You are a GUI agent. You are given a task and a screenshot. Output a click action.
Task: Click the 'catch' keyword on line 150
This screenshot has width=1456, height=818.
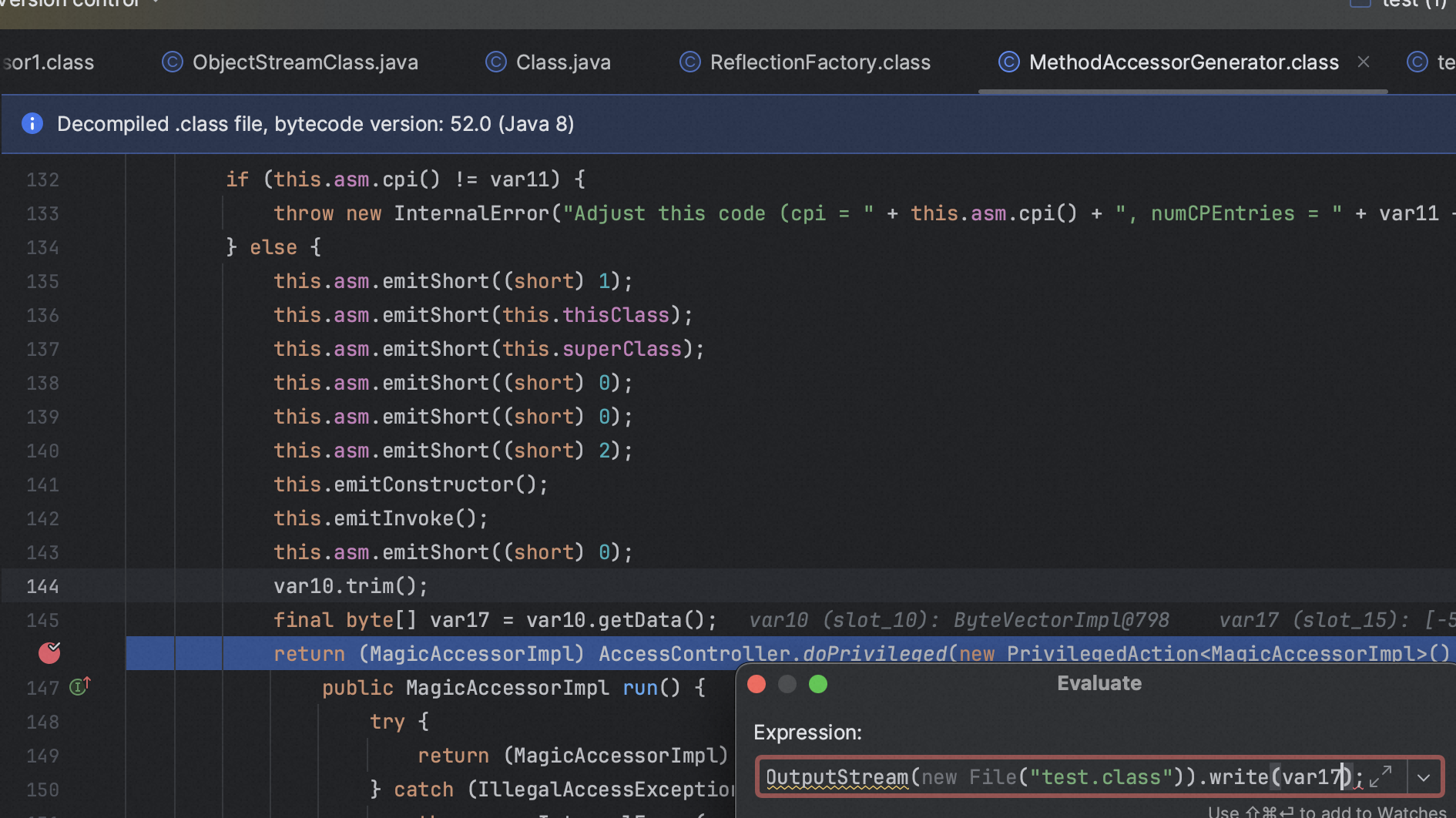[424, 790]
